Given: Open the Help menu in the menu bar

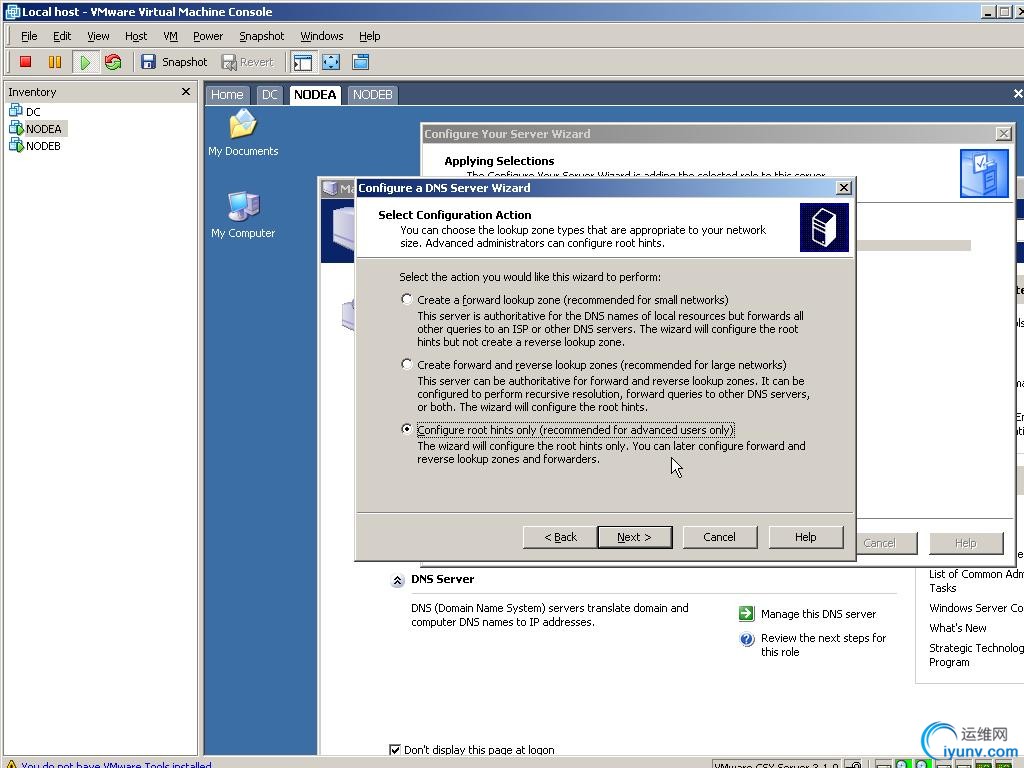Looking at the screenshot, I should [x=369, y=36].
